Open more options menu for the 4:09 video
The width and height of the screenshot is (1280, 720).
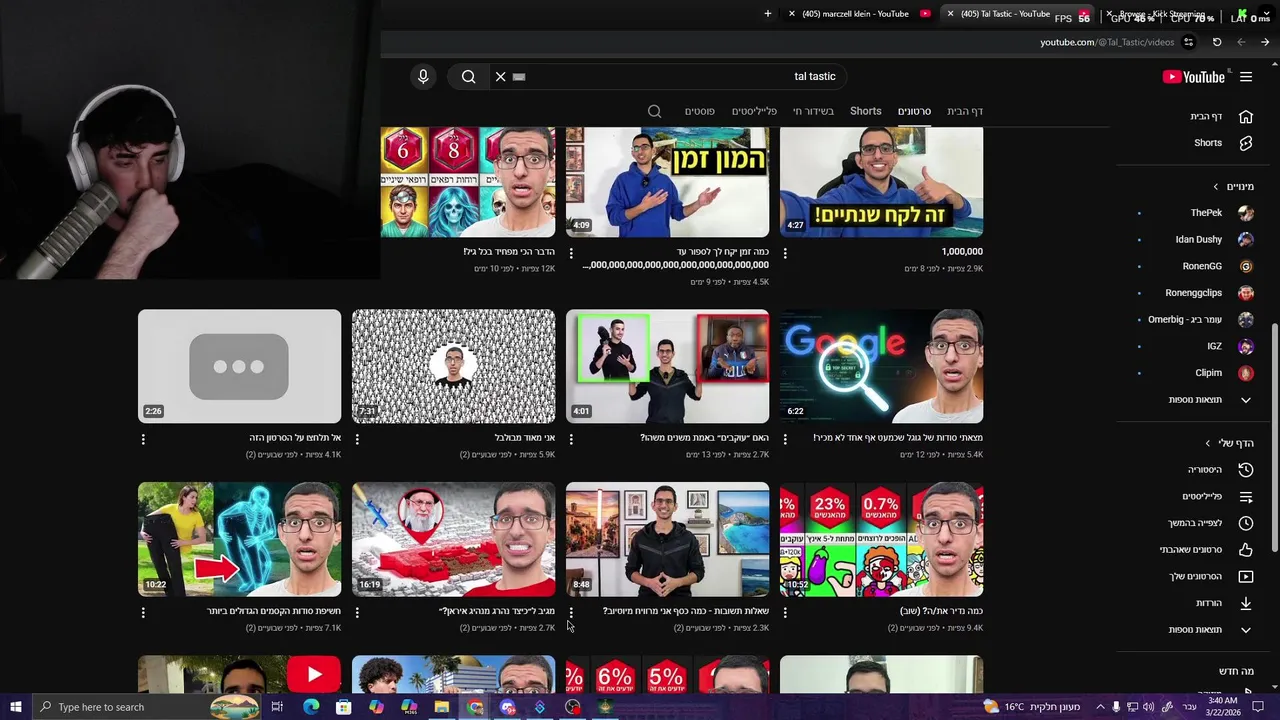point(571,253)
